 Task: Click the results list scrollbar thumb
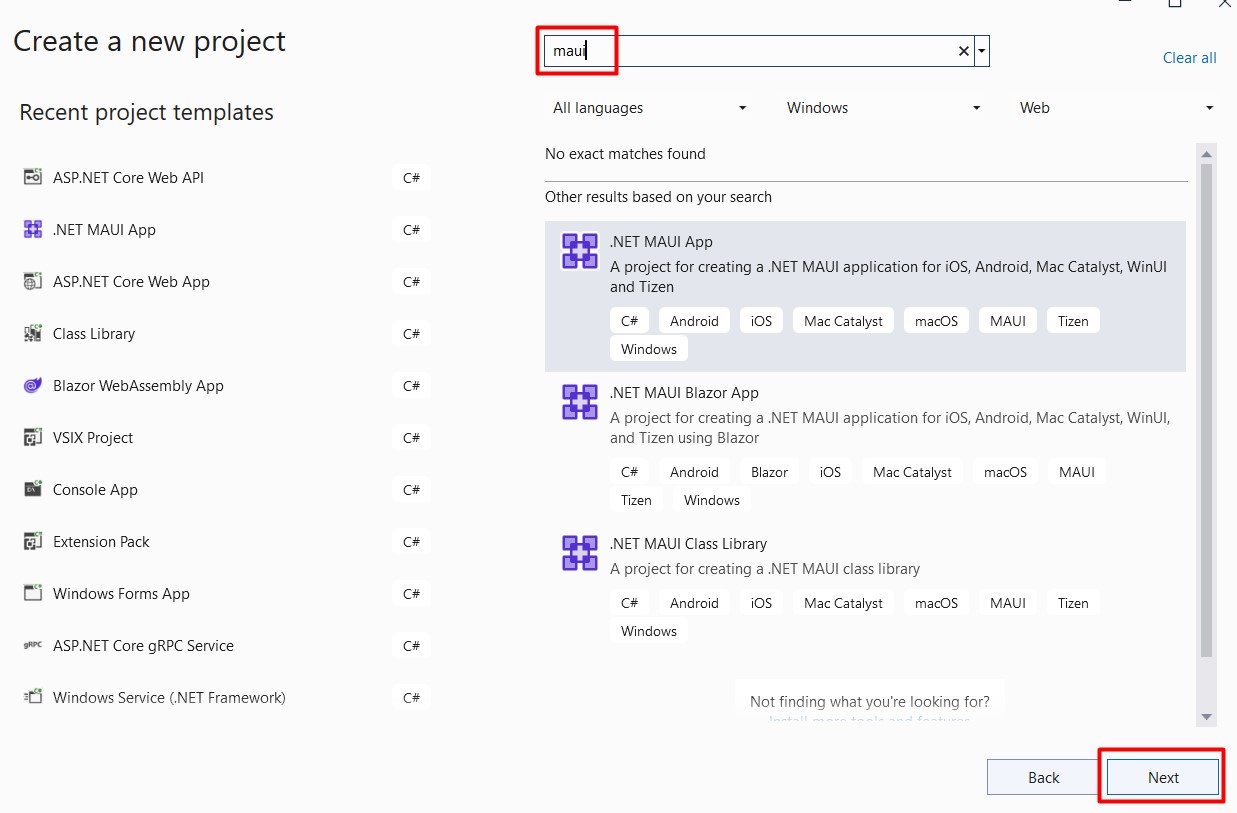1206,410
